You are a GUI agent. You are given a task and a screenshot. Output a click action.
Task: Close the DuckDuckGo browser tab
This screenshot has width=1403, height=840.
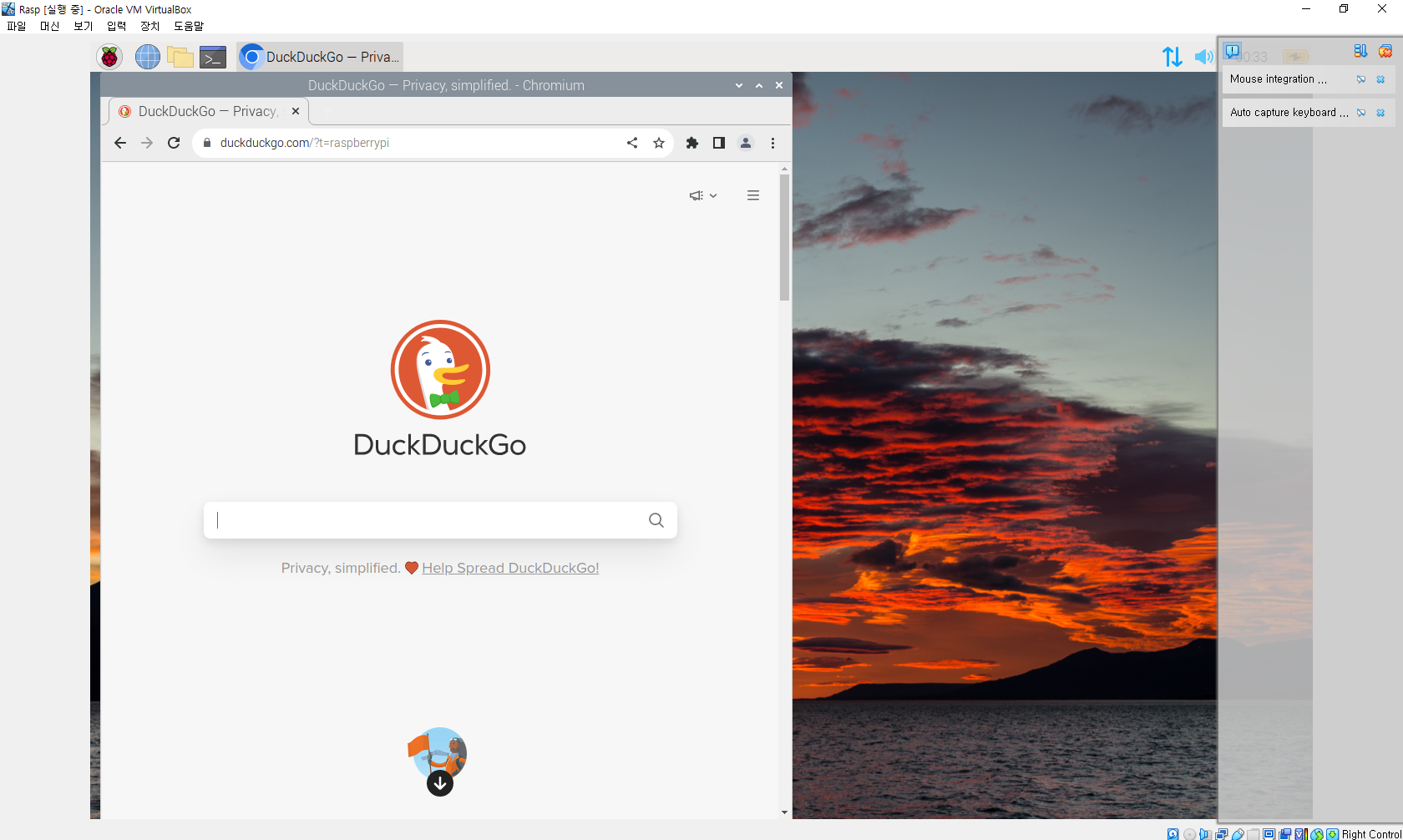click(296, 111)
